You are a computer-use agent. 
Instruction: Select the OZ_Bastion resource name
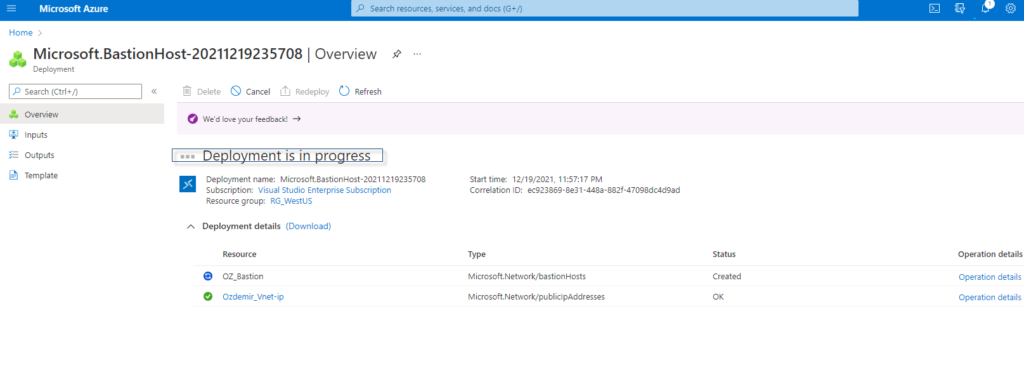243,276
